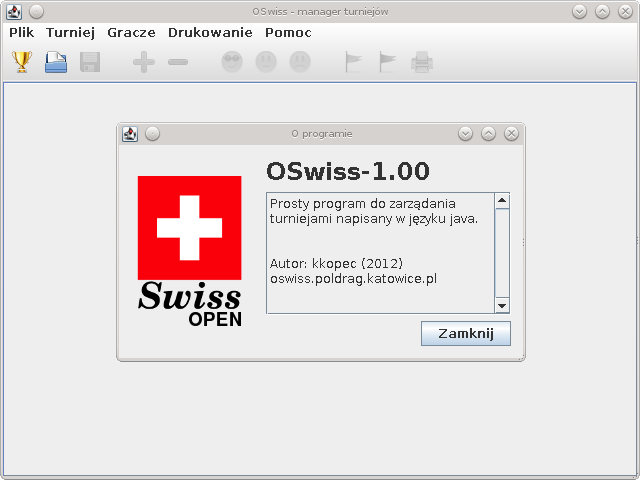Click the printer icon in toolbar
Screen dimensions: 640x480
pyautogui.click(x=422, y=62)
